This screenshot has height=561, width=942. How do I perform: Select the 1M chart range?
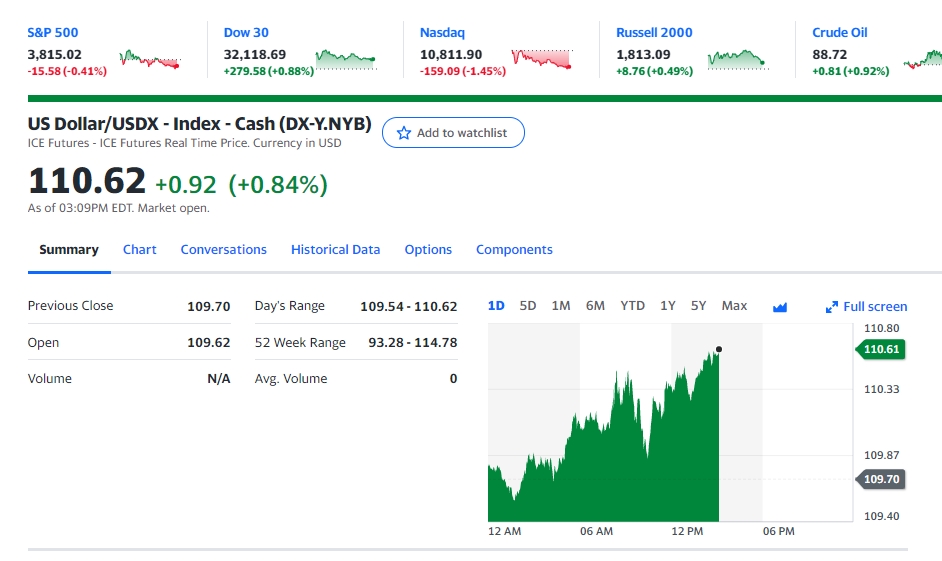point(561,306)
